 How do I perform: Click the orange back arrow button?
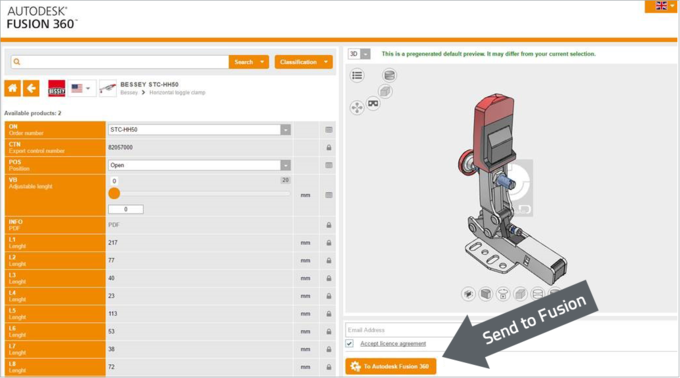[x=31, y=88]
